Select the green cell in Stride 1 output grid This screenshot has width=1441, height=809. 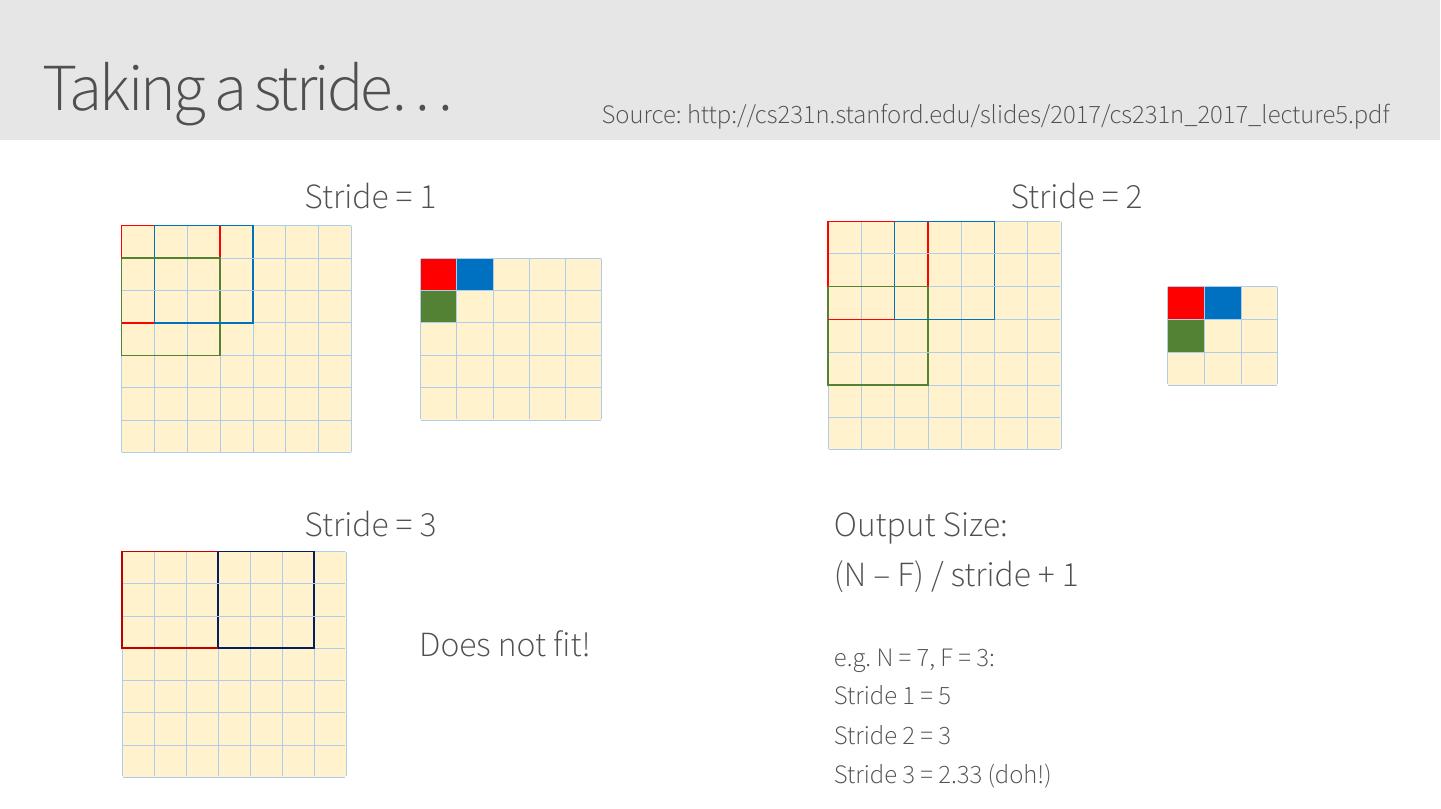438,306
